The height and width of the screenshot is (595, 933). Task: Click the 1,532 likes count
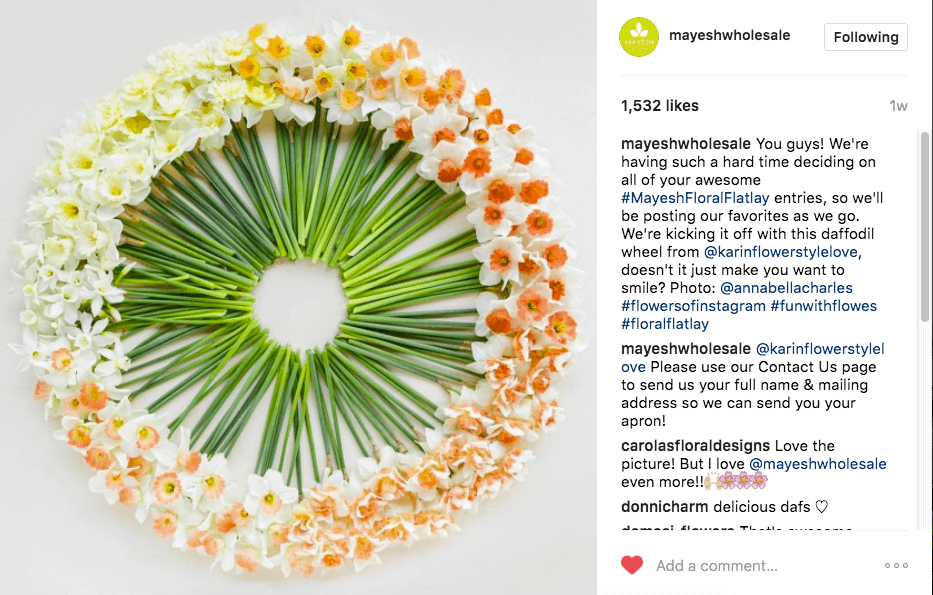pyautogui.click(x=660, y=106)
